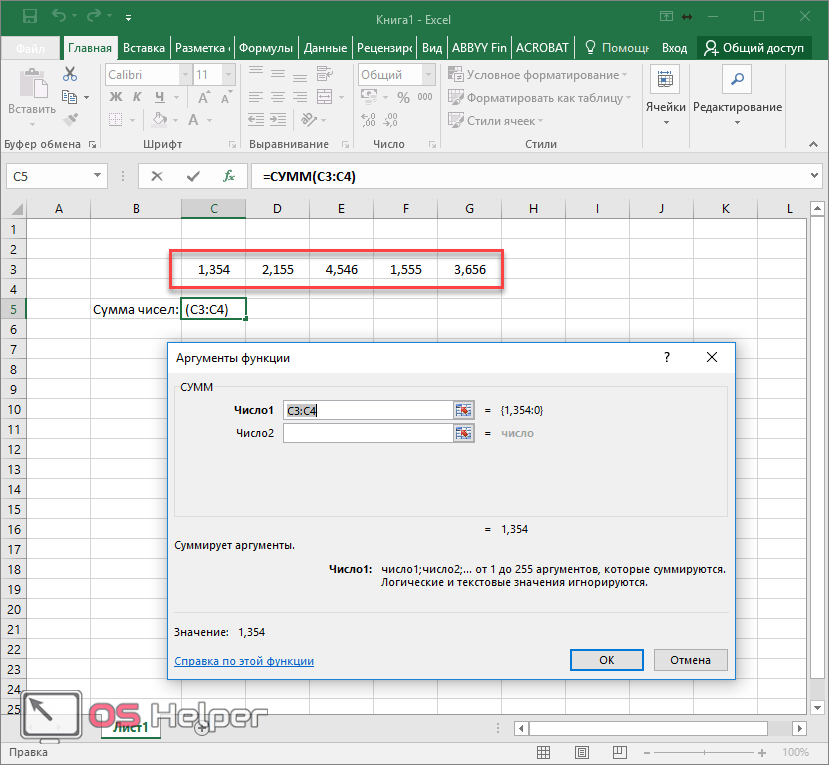The width and height of the screenshot is (829, 765).
Task: Click the Cut scissors icon
Action: coord(70,74)
